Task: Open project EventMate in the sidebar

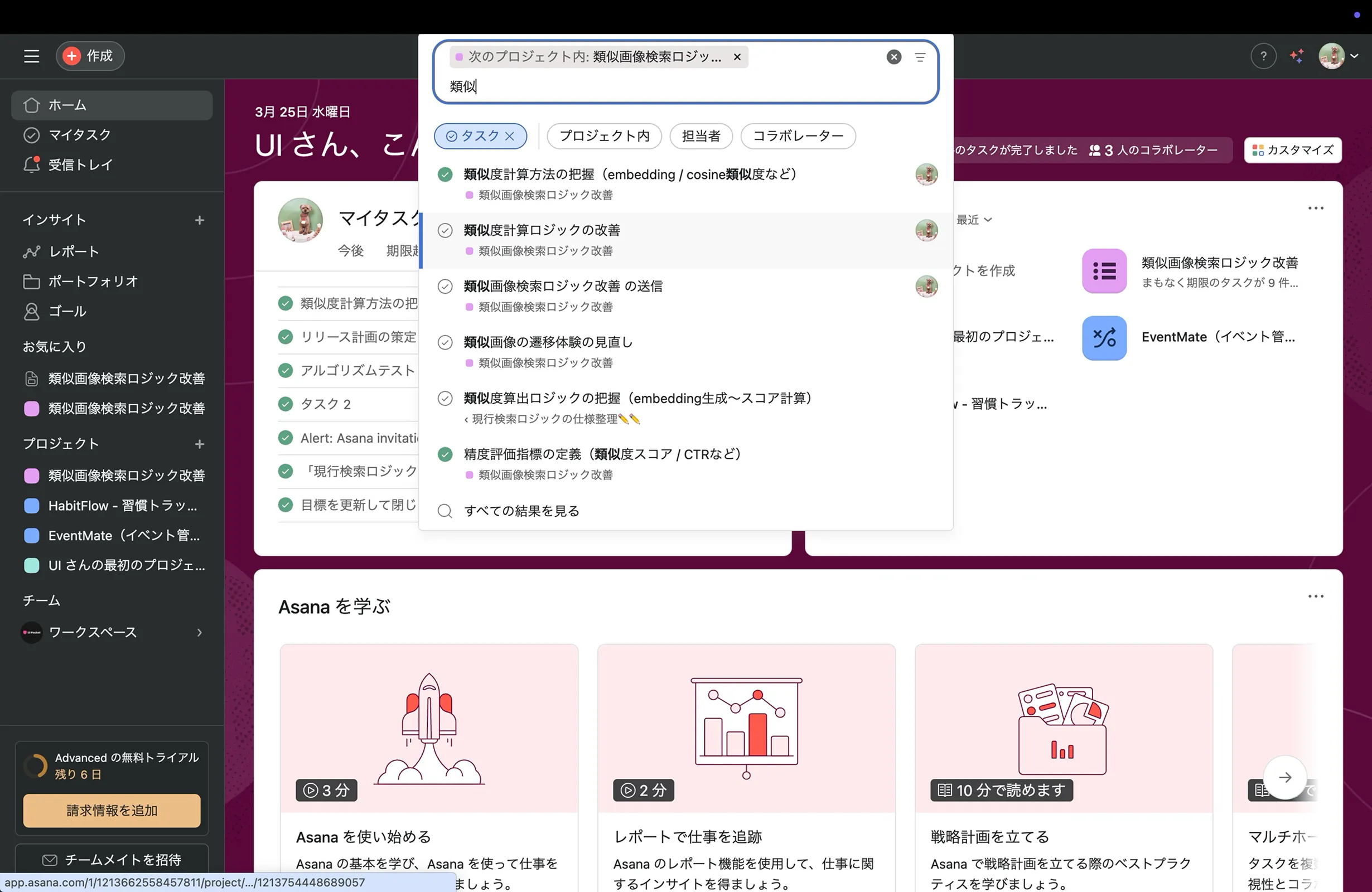Action: 112,535
